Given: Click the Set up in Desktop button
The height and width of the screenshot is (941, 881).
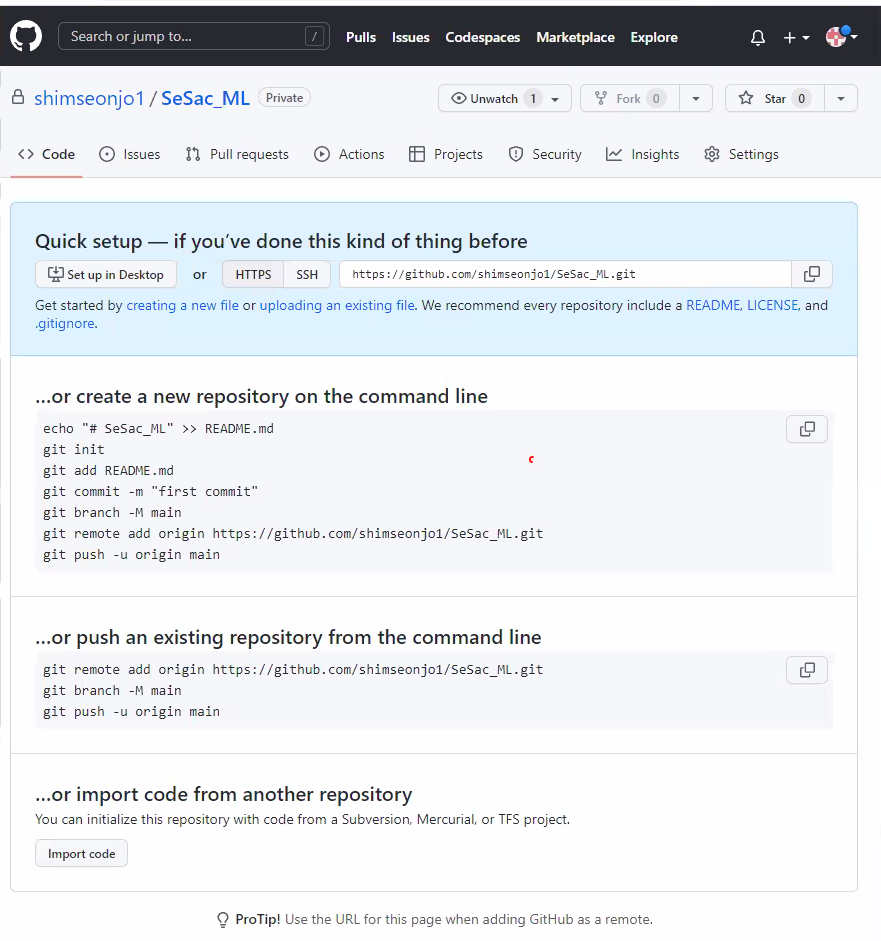Looking at the screenshot, I should tap(106, 274).
